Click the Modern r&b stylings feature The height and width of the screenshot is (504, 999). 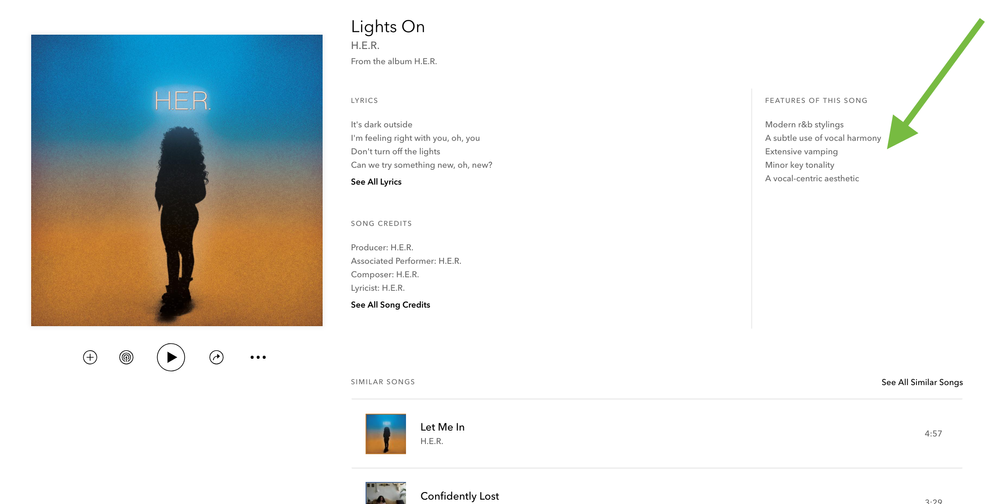[x=804, y=125]
